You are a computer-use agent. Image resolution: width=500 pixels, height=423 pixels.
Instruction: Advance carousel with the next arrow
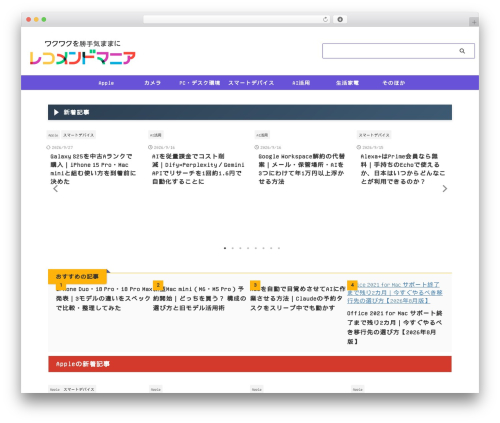click(x=445, y=189)
